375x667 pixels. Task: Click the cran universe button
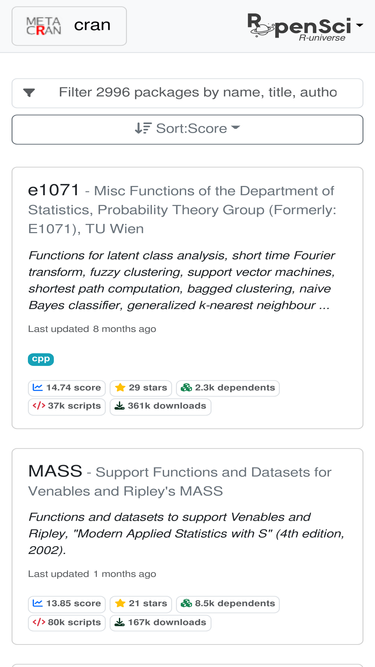click(69, 26)
